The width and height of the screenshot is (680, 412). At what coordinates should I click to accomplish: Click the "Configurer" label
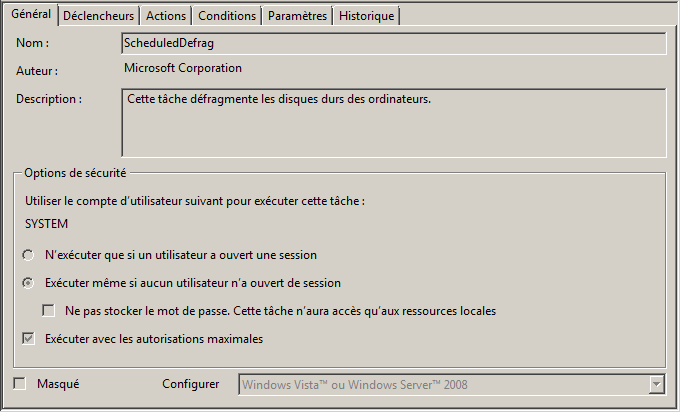[x=192, y=384]
